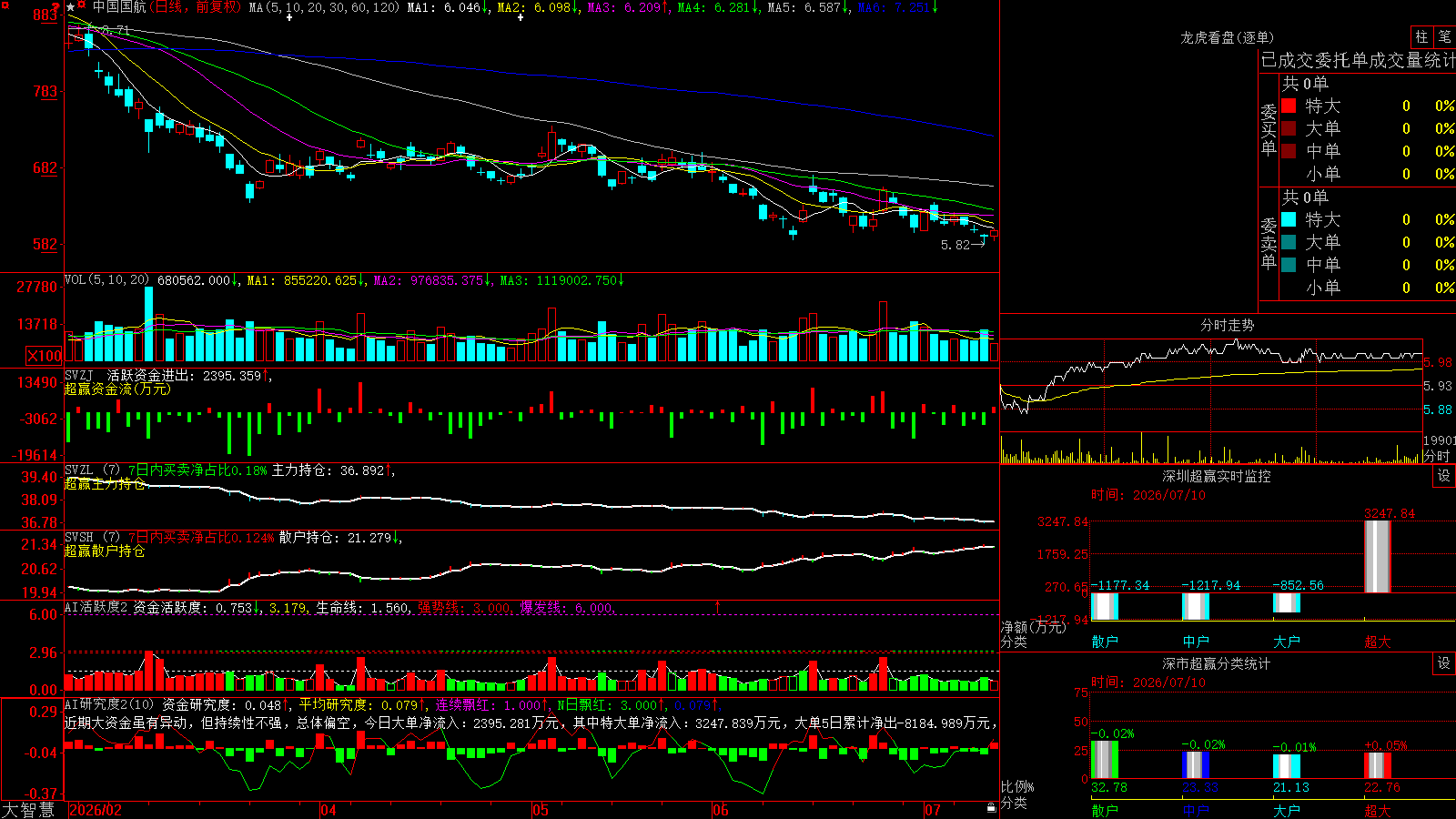Click the star favorite icon beside 中国国航

71,7
